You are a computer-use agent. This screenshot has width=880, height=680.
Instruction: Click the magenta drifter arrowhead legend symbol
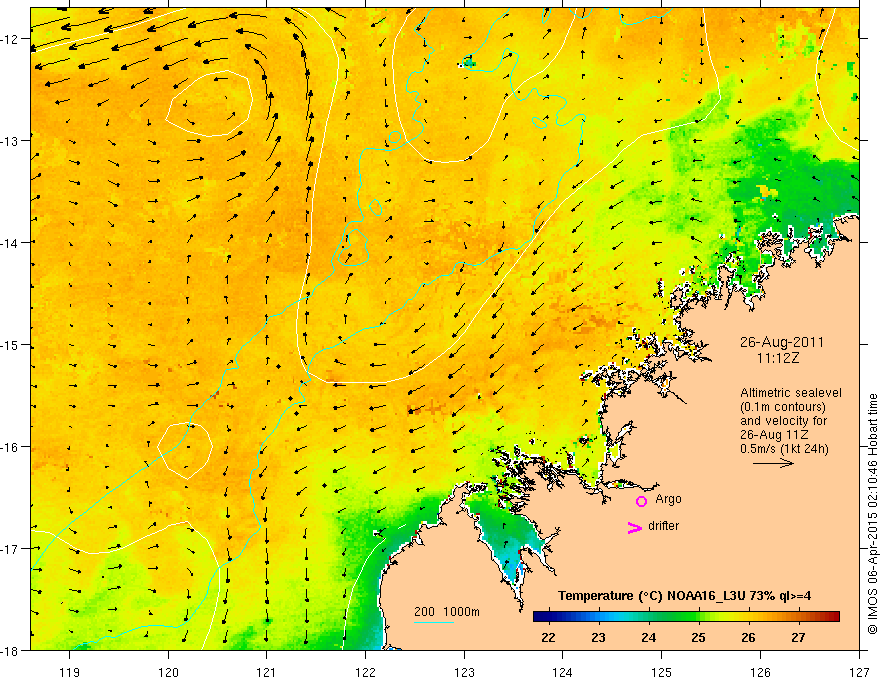pyautogui.click(x=635, y=527)
